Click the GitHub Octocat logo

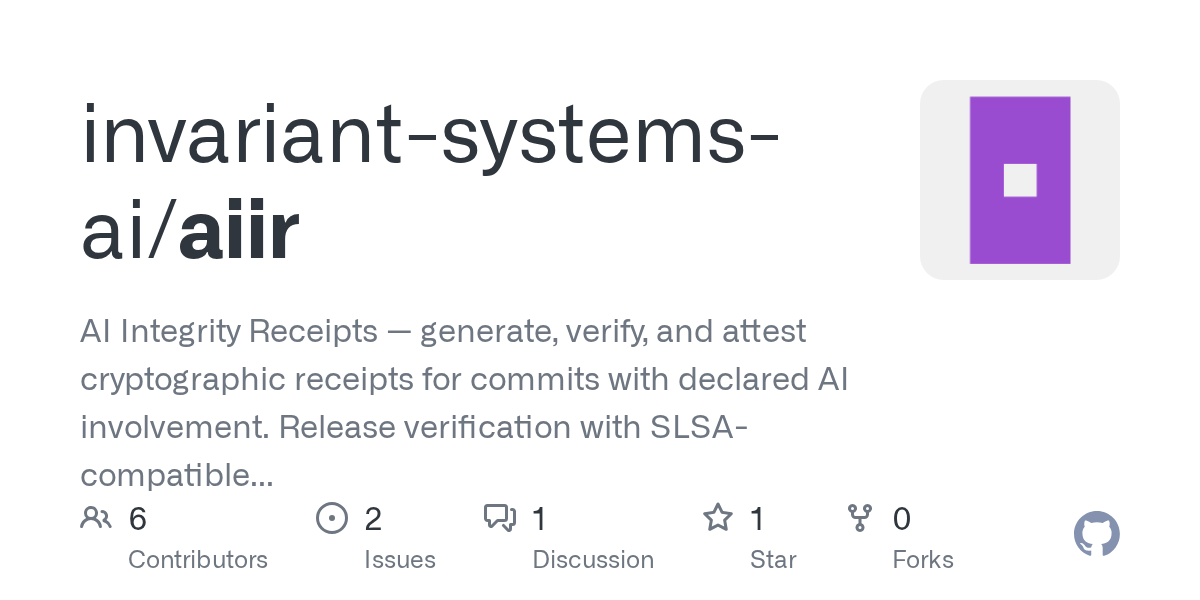pyautogui.click(x=1096, y=535)
